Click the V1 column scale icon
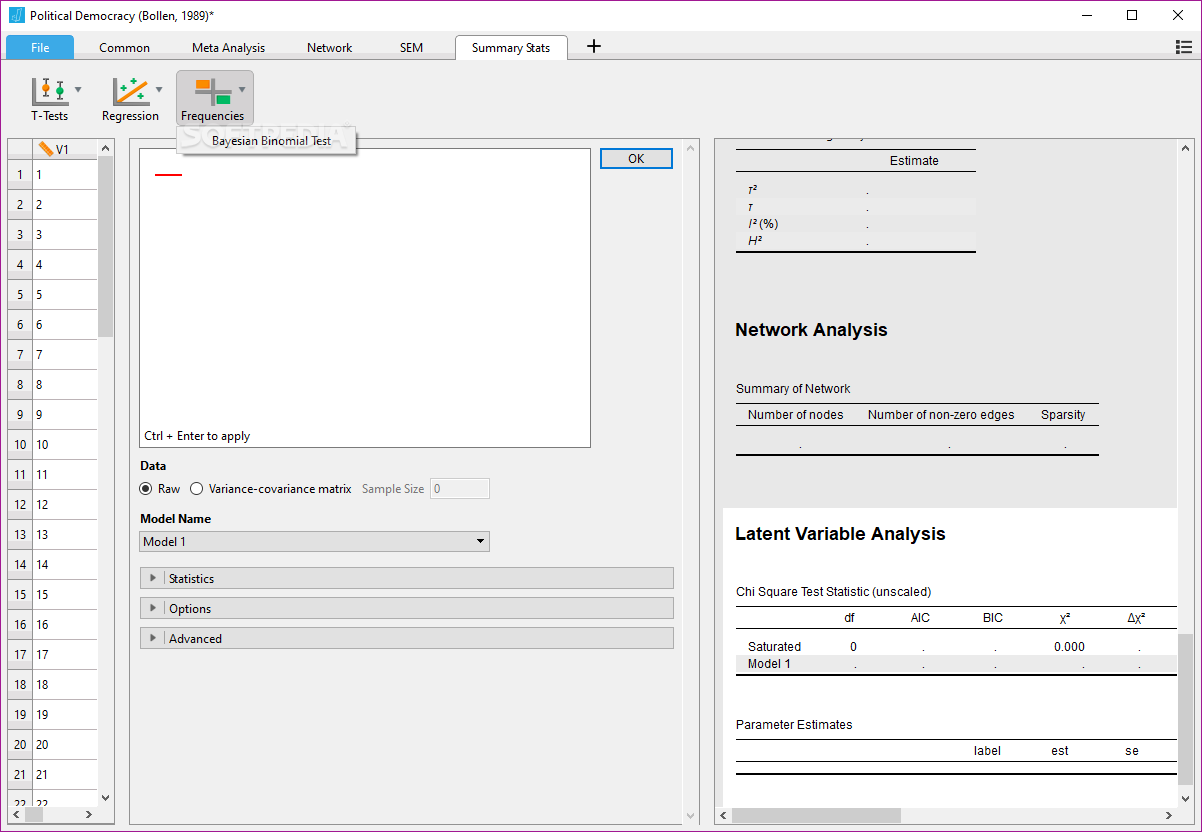 point(46,149)
